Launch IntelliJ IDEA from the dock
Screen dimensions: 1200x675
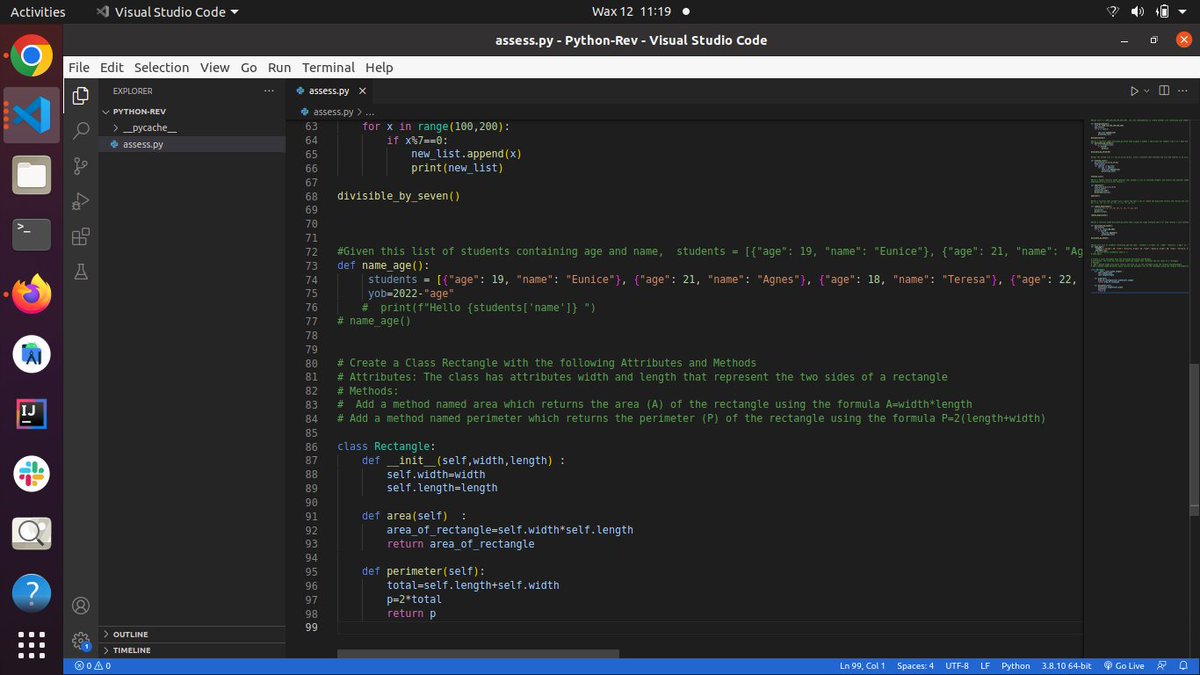click(x=31, y=413)
